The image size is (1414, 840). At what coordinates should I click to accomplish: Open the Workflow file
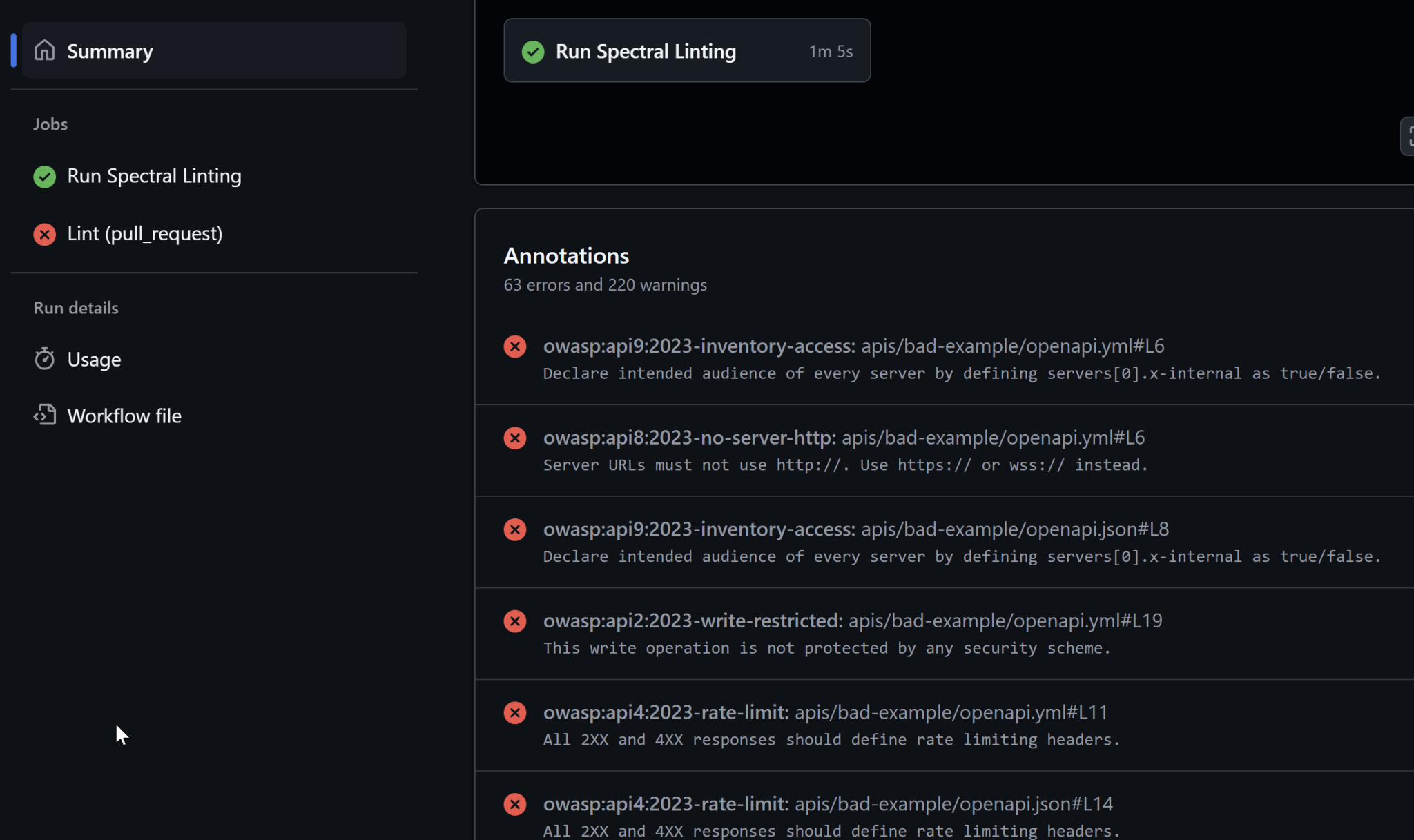click(124, 415)
